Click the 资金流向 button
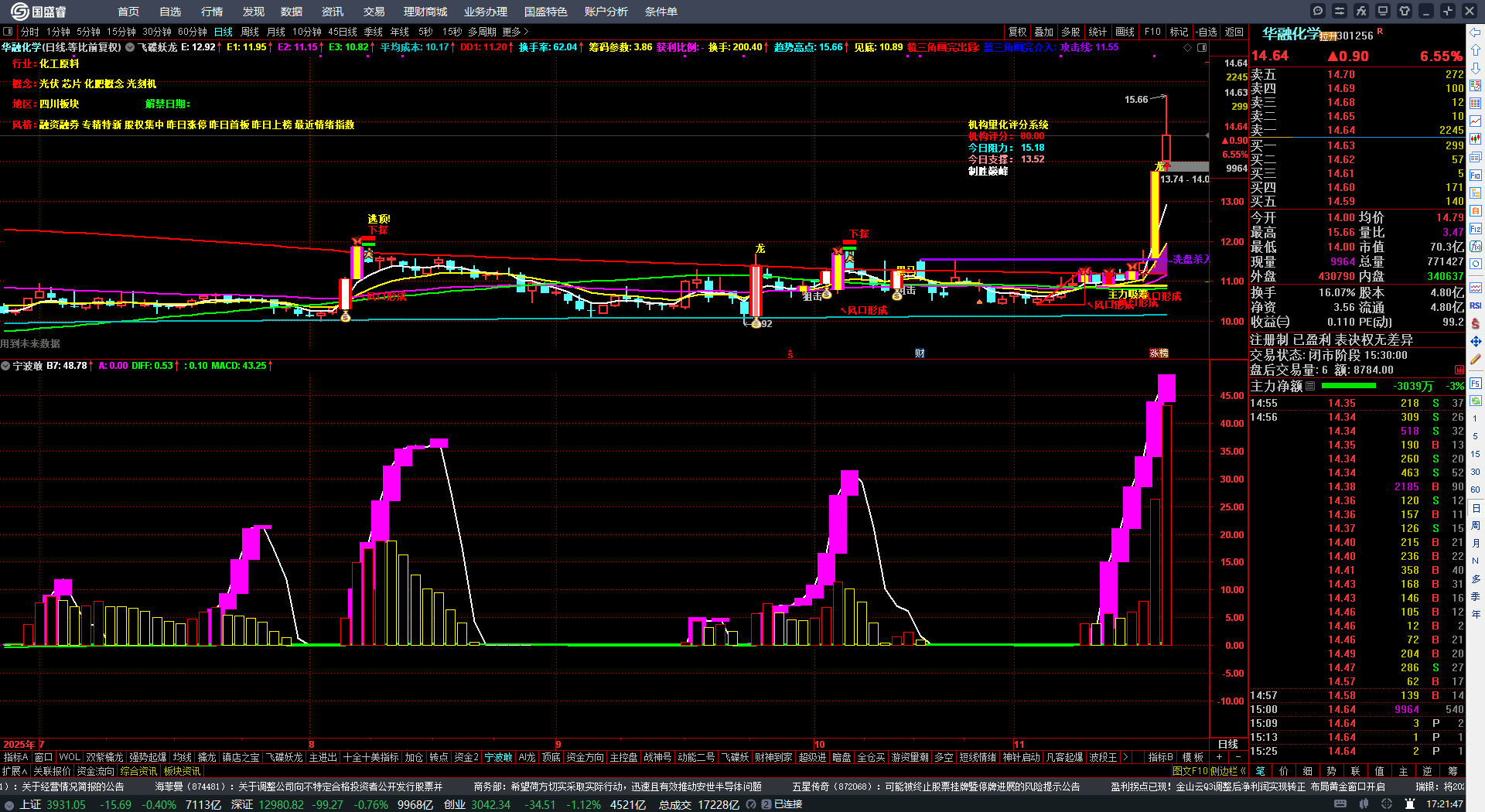Image resolution: width=1485 pixels, height=812 pixels. pos(95,771)
